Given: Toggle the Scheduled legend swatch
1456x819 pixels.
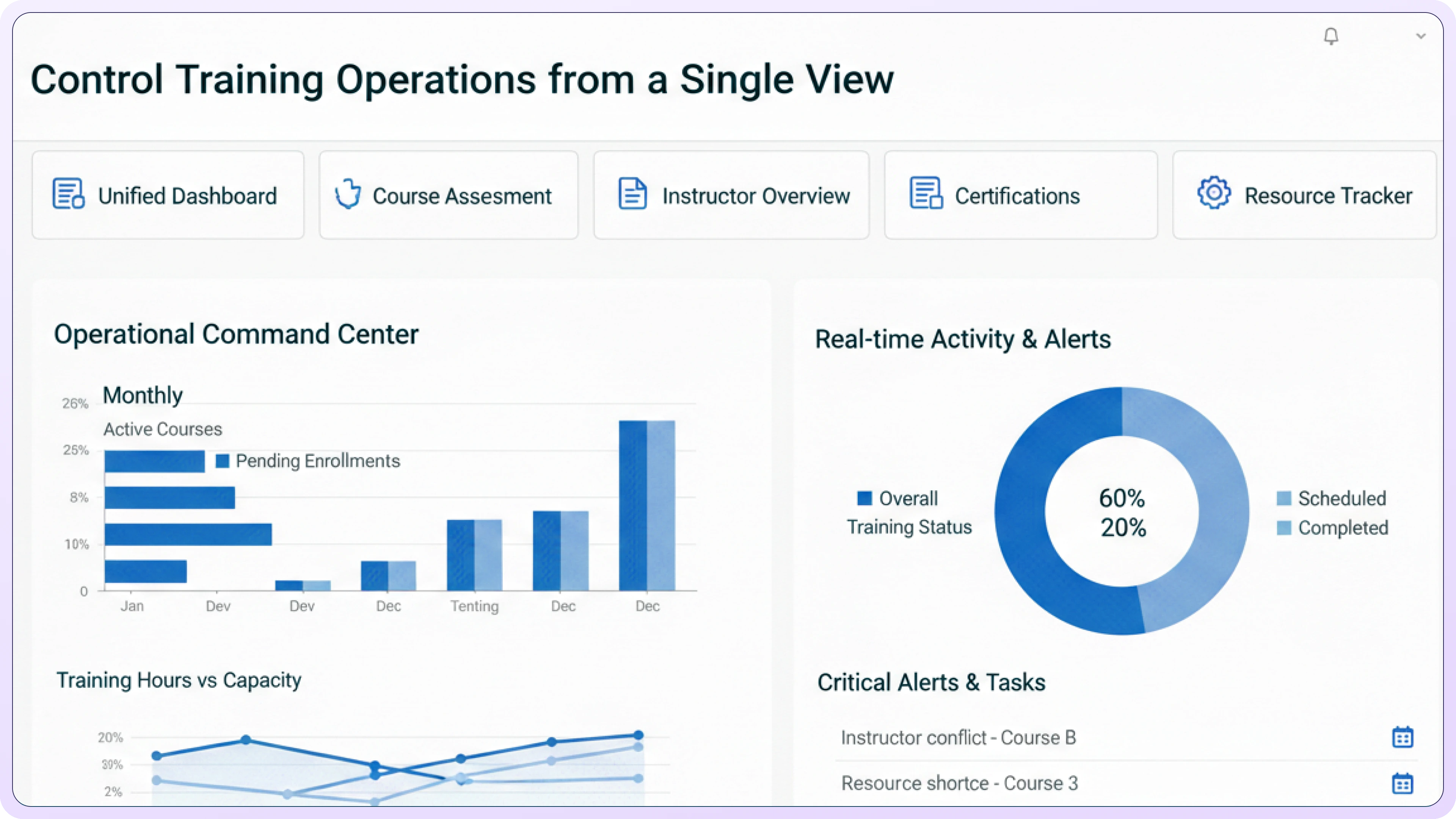Looking at the screenshot, I should (x=1283, y=499).
